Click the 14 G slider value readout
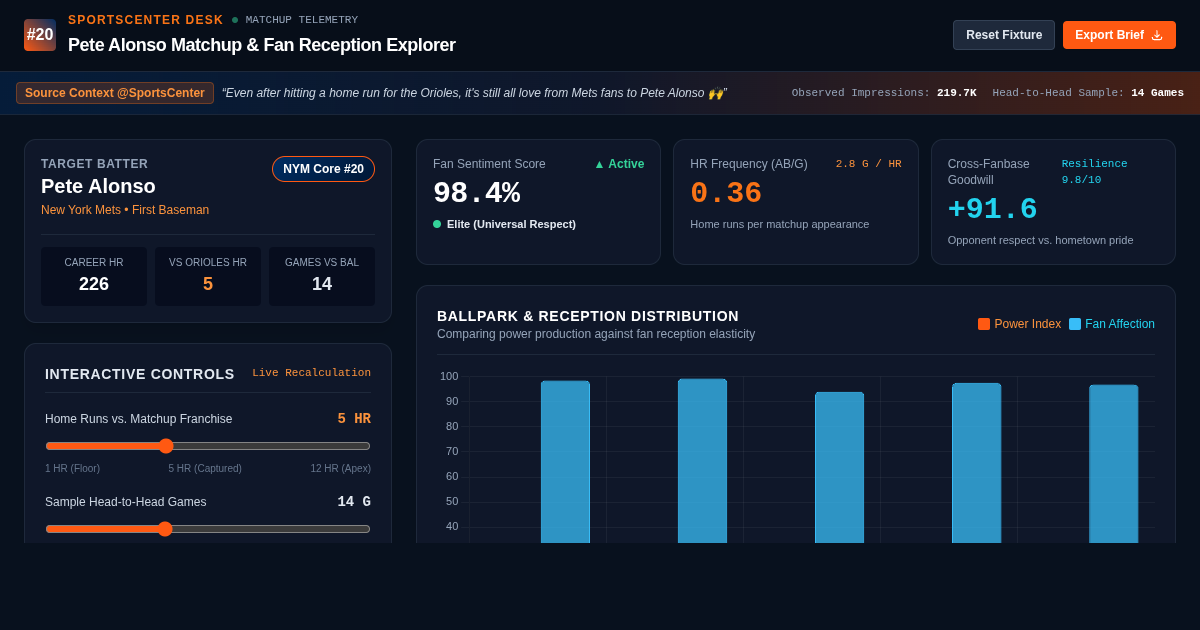Image resolution: width=1200 pixels, height=630 pixels. [x=354, y=502]
